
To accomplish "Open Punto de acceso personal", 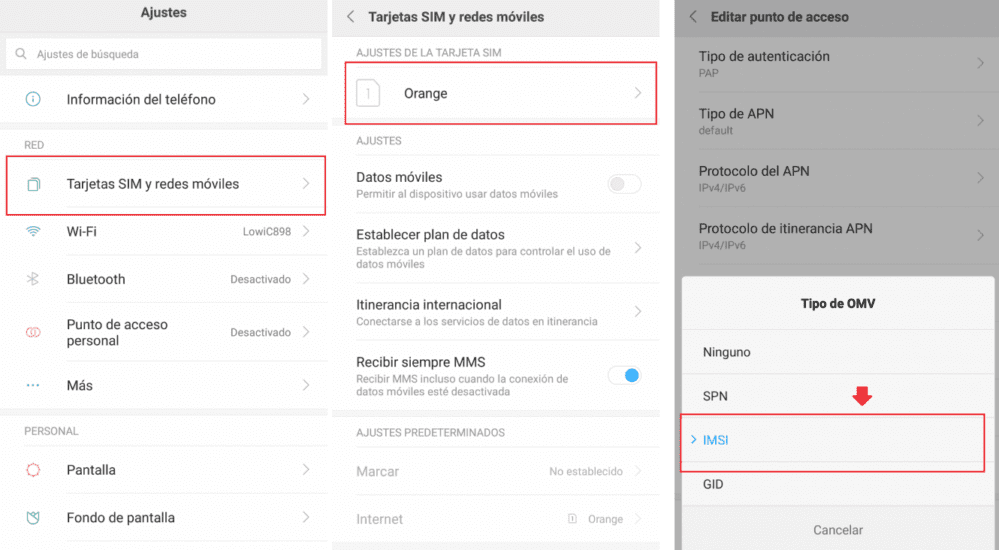I will pyautogui.click(x=164, y=332).
